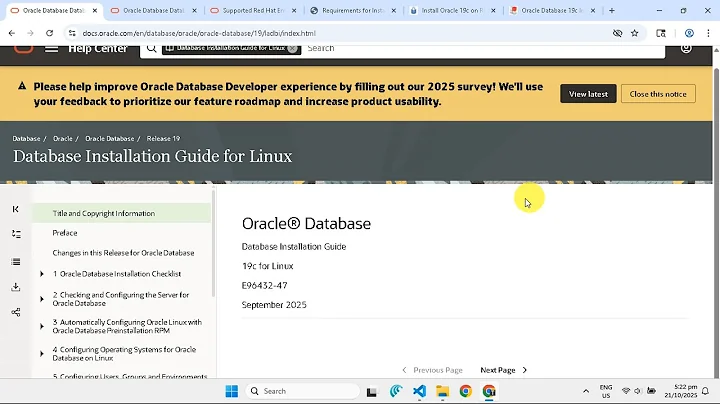720x404 pixels.
Task: Click the View latest button
Action: pos(588,94)
